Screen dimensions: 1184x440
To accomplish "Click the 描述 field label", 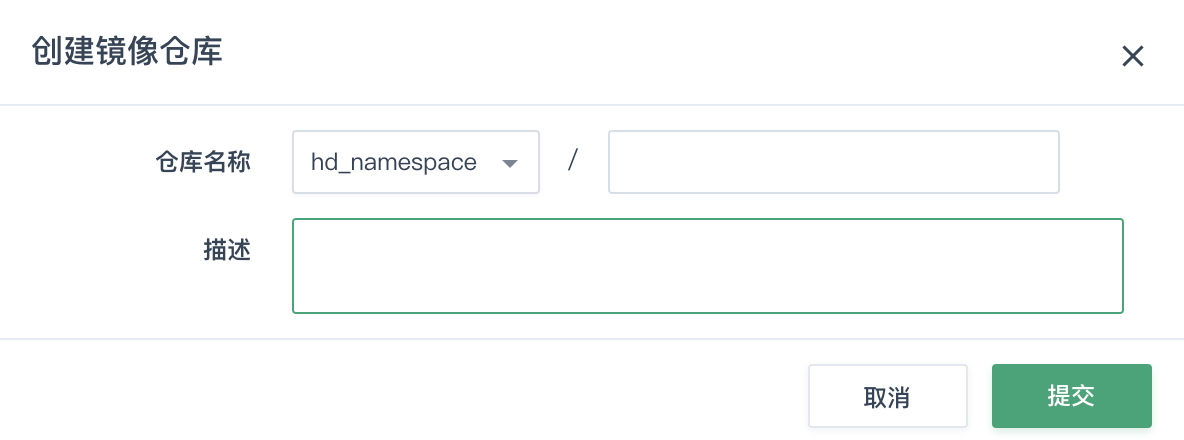I will pos(227,251).
